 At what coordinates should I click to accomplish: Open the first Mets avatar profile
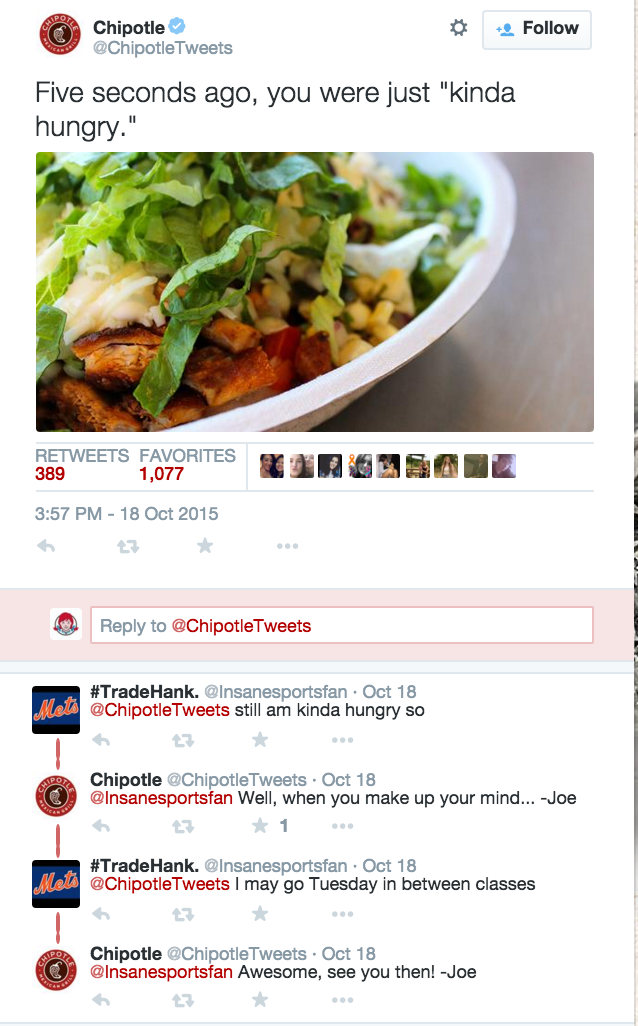coord(56,709)
